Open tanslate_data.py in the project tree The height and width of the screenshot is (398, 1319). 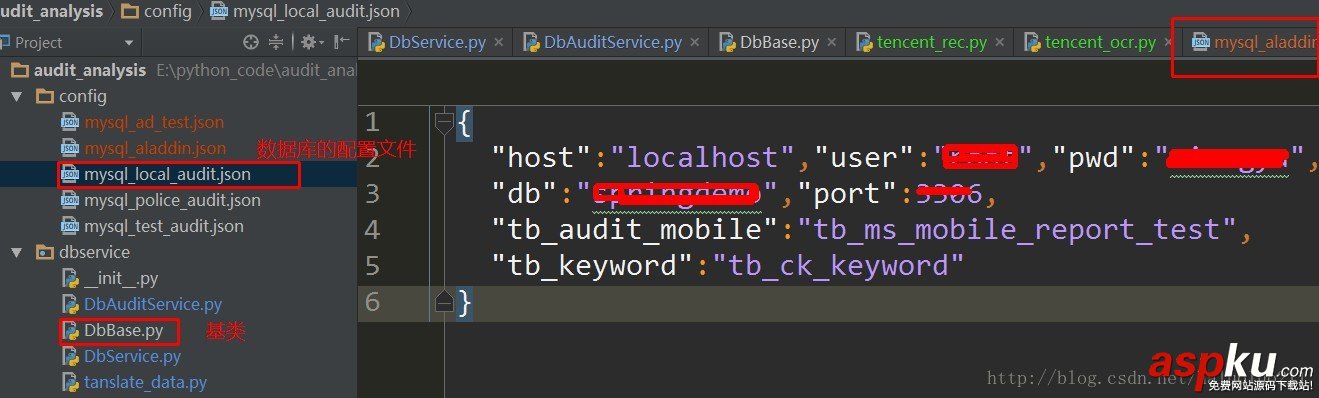click(146, 383)
